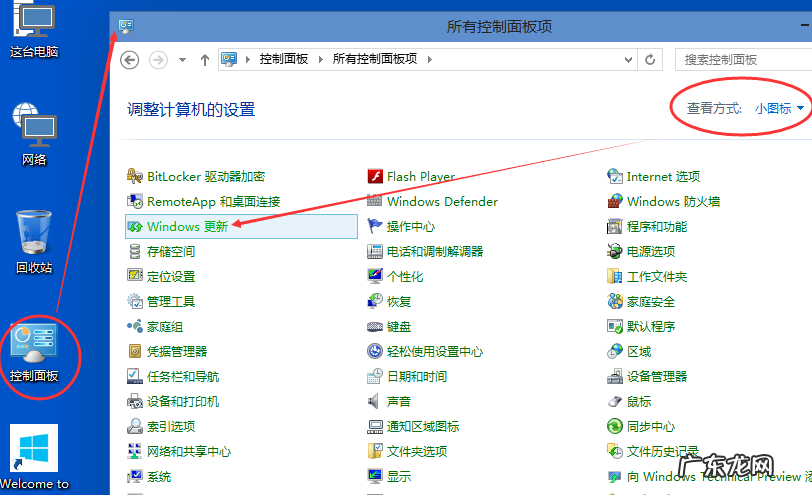Open Flash Player icon
The image size is (812, 495).
point(375,177)
